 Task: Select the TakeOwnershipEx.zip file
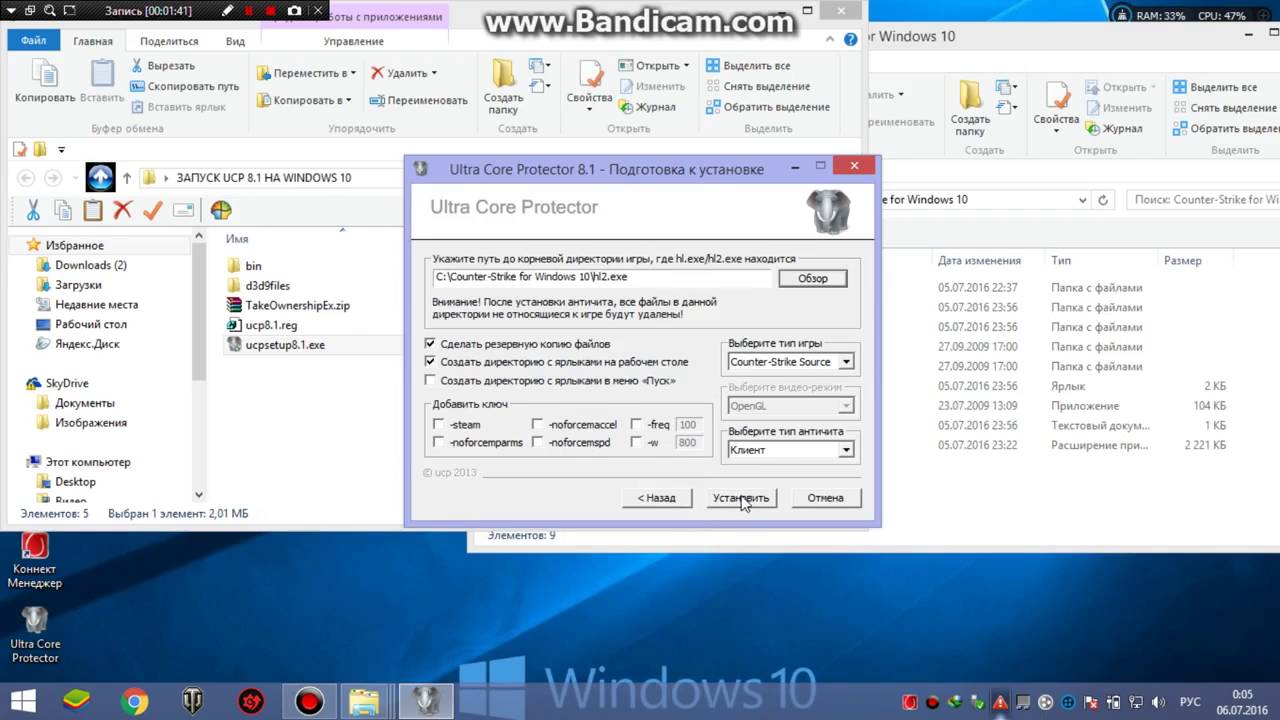coord(297,305)
